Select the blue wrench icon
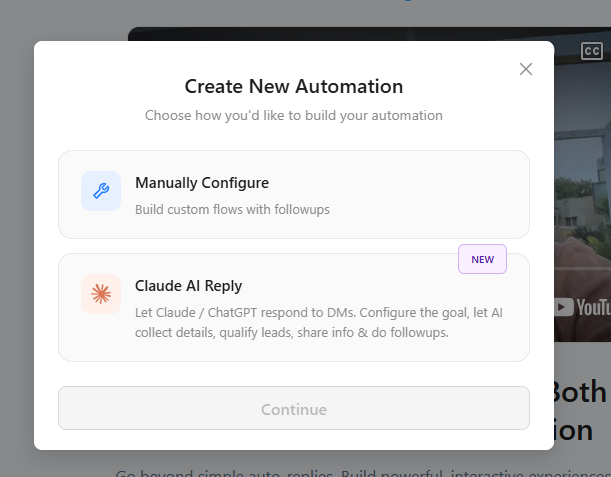611x477 pixels. click(101, 191)
